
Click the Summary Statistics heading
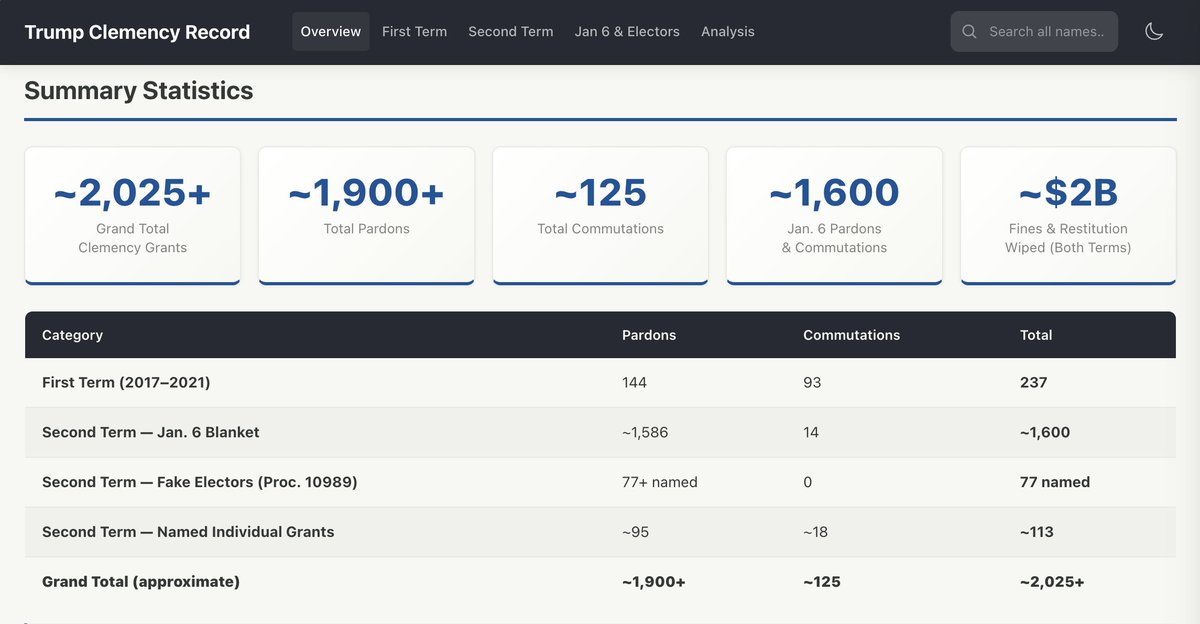tap(139, 91)
